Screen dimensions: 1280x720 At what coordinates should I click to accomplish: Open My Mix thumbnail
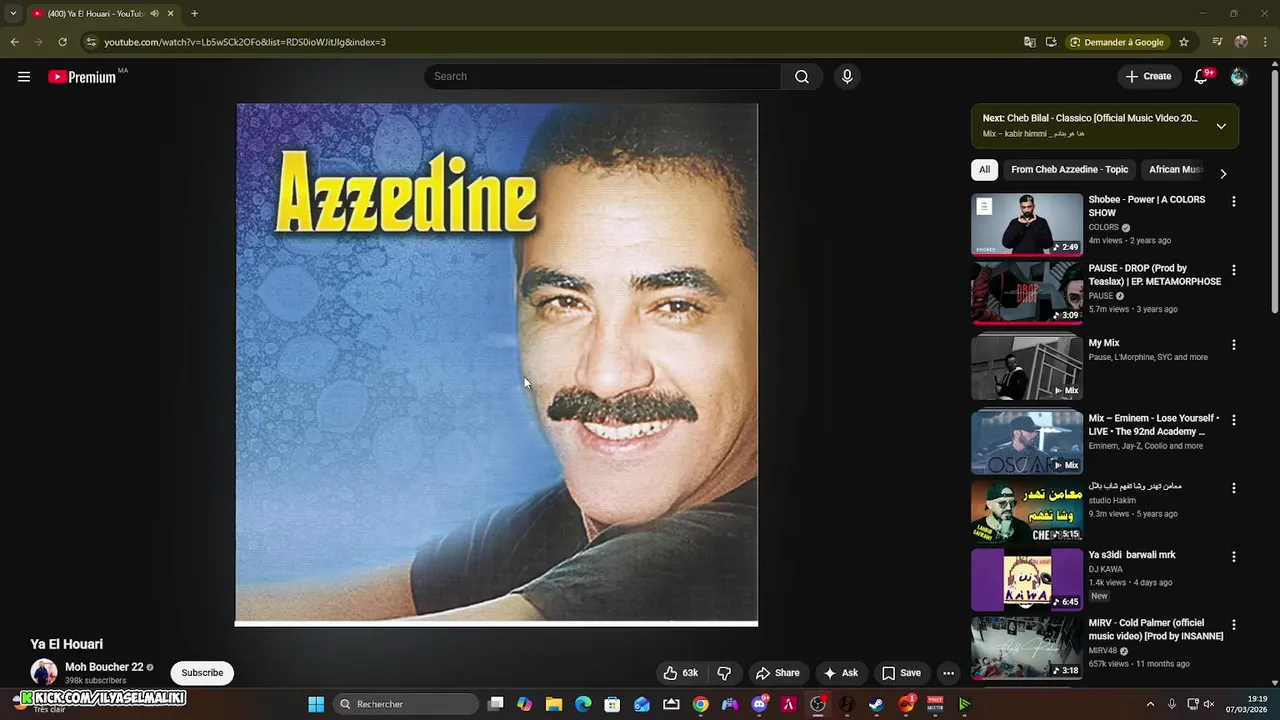(x=1027, y=368)
